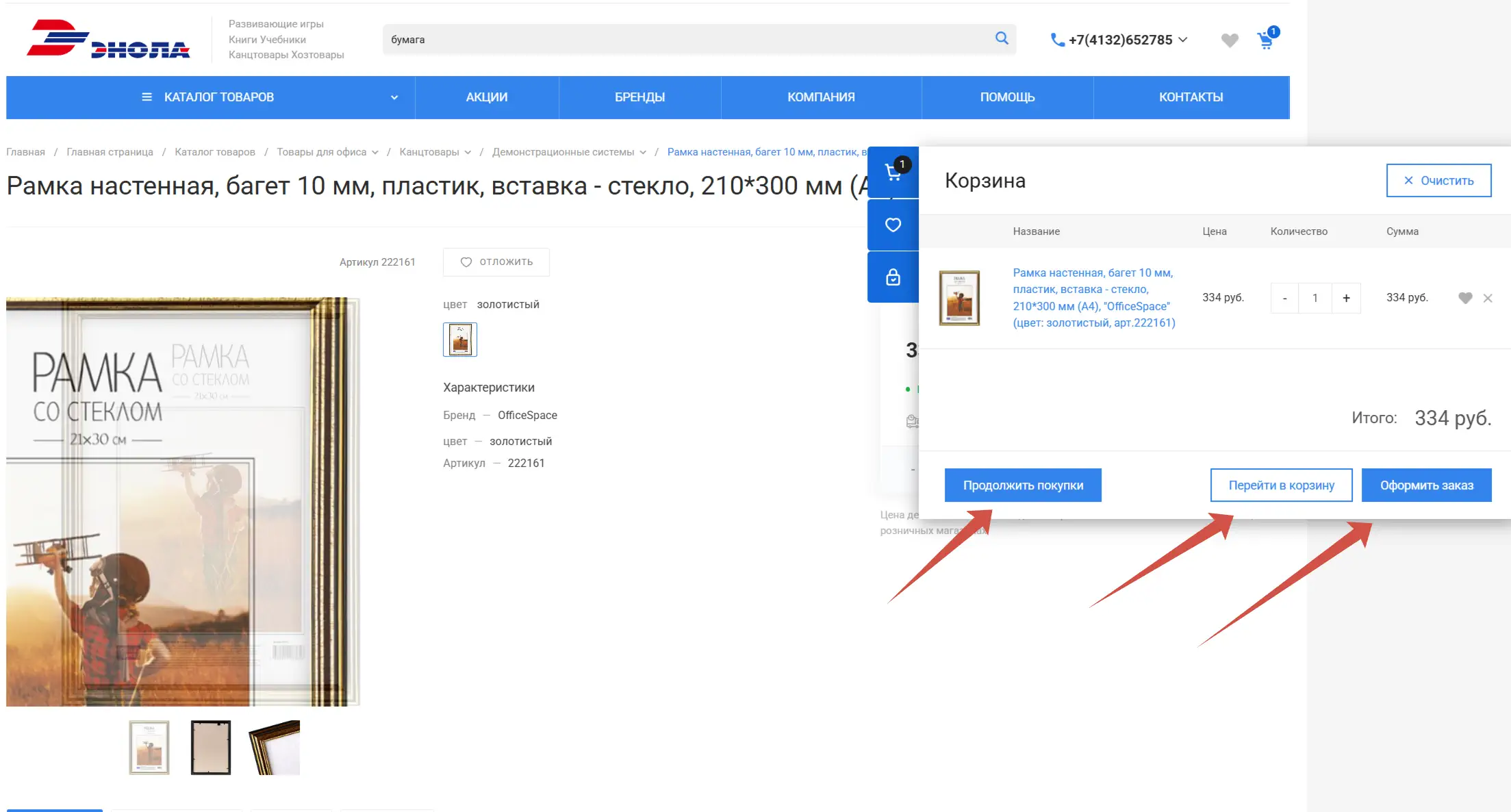Expand the phone number dropdown arrow
The height and width of the screenshot is (812, 1511).
1183,40
